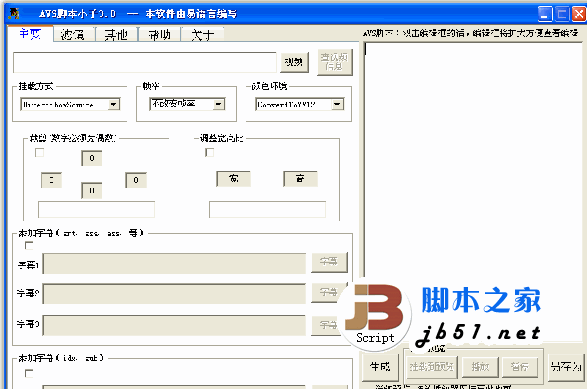Click the 字幕3 path field
Image resolution: width=587 pixels, height=389 pixels.
(x=174, y=325)
